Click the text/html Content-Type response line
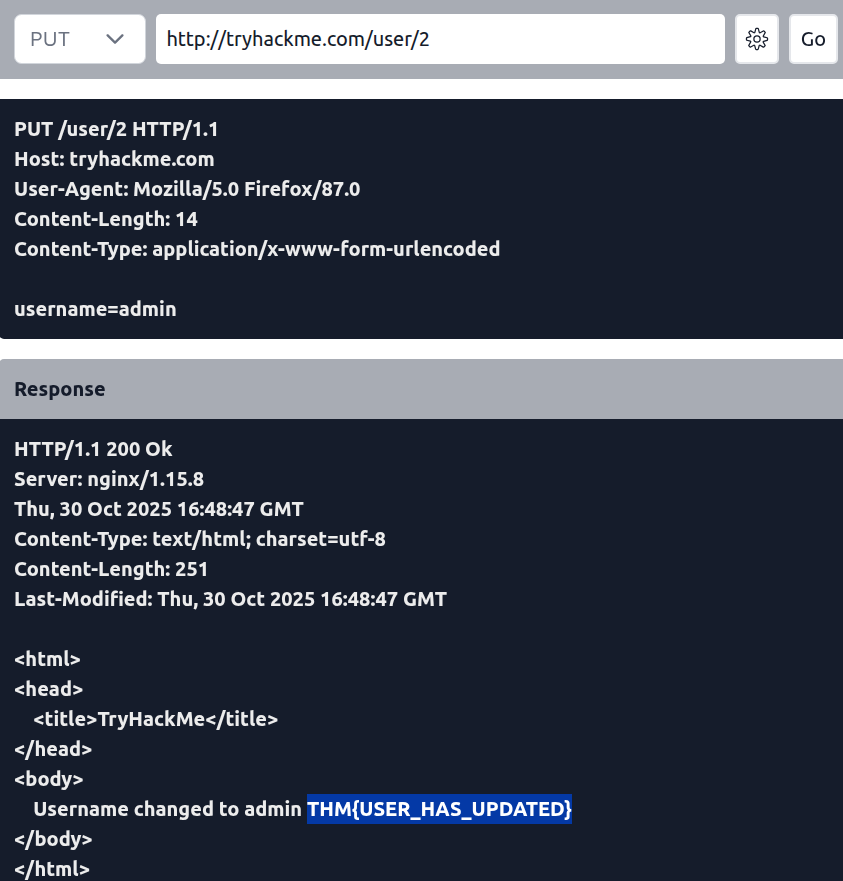This screenshot has height=881, width=843. [200, 539]
